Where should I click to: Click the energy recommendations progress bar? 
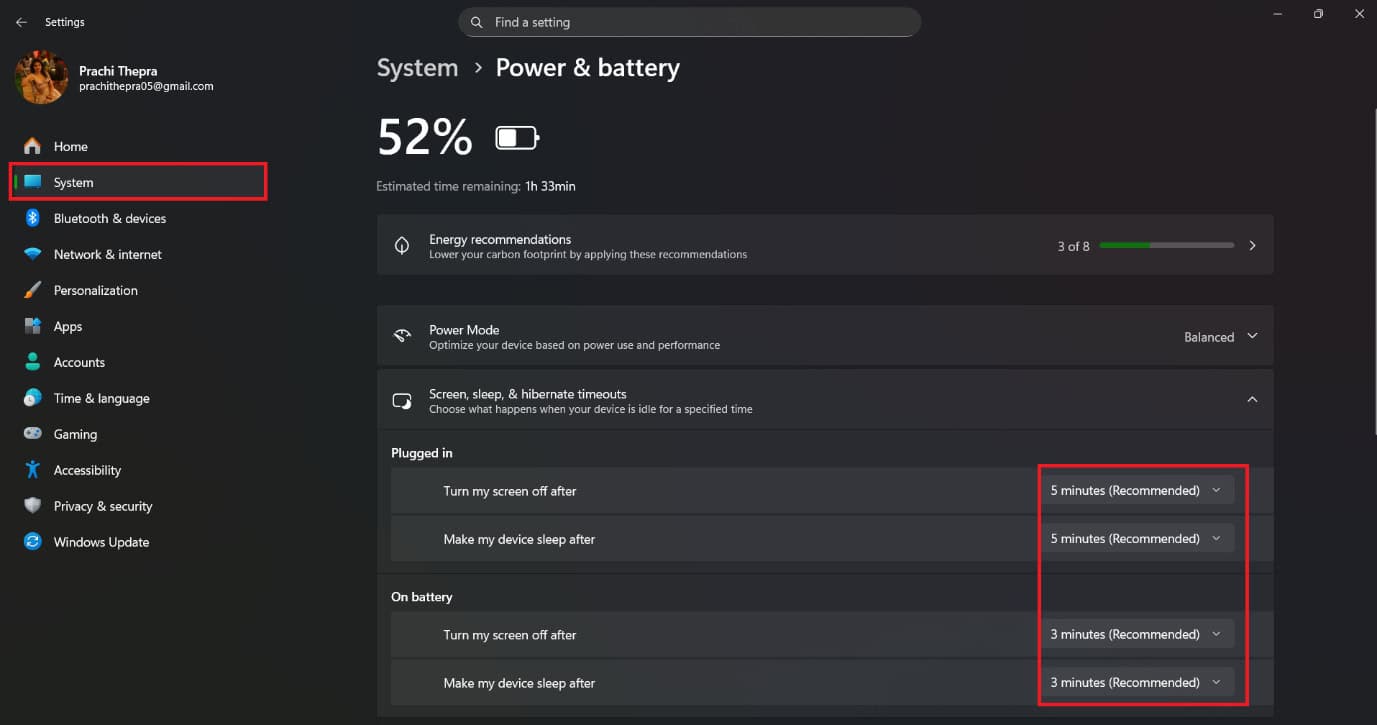[x=1167, y=244]
